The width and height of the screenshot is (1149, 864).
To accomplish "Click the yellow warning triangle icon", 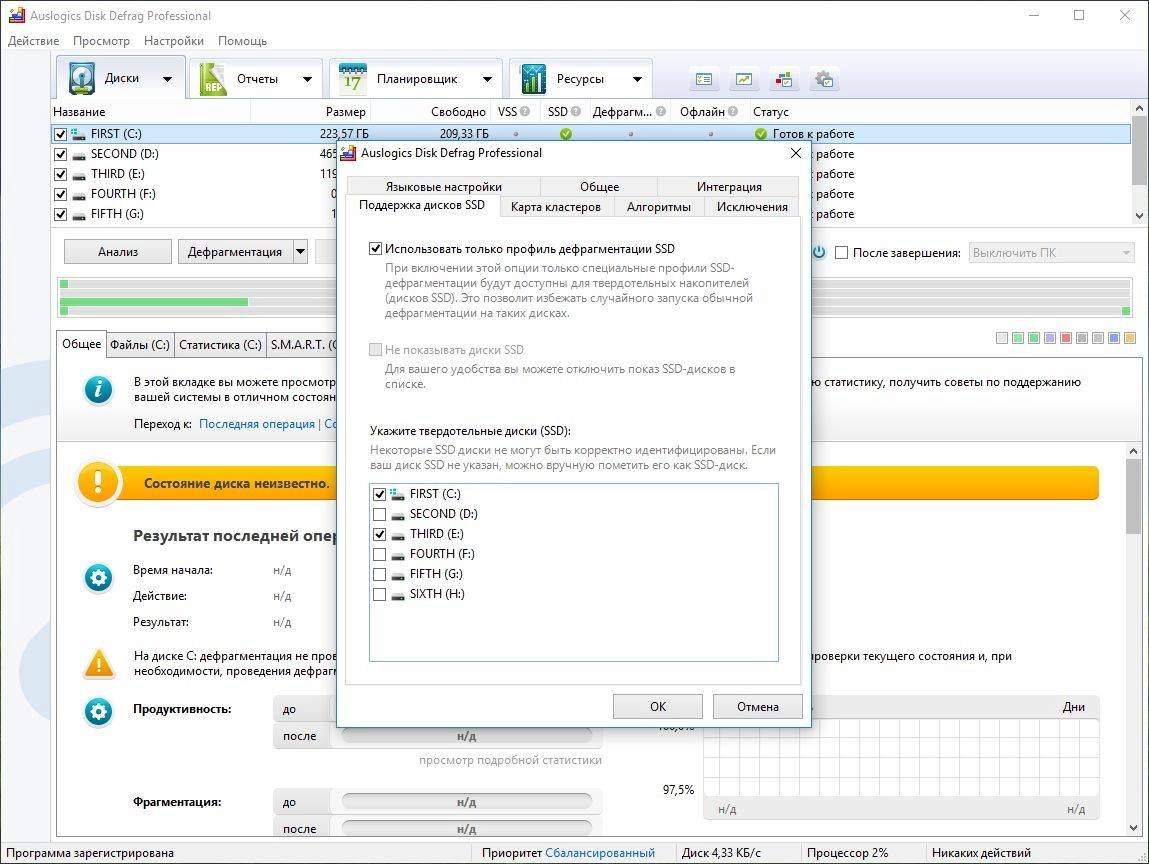I will coord(99,663).
